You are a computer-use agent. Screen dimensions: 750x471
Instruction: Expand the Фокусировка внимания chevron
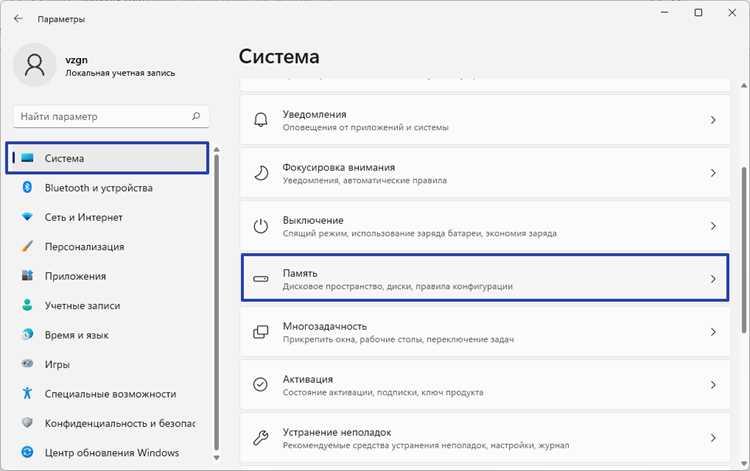coord(713,173)
